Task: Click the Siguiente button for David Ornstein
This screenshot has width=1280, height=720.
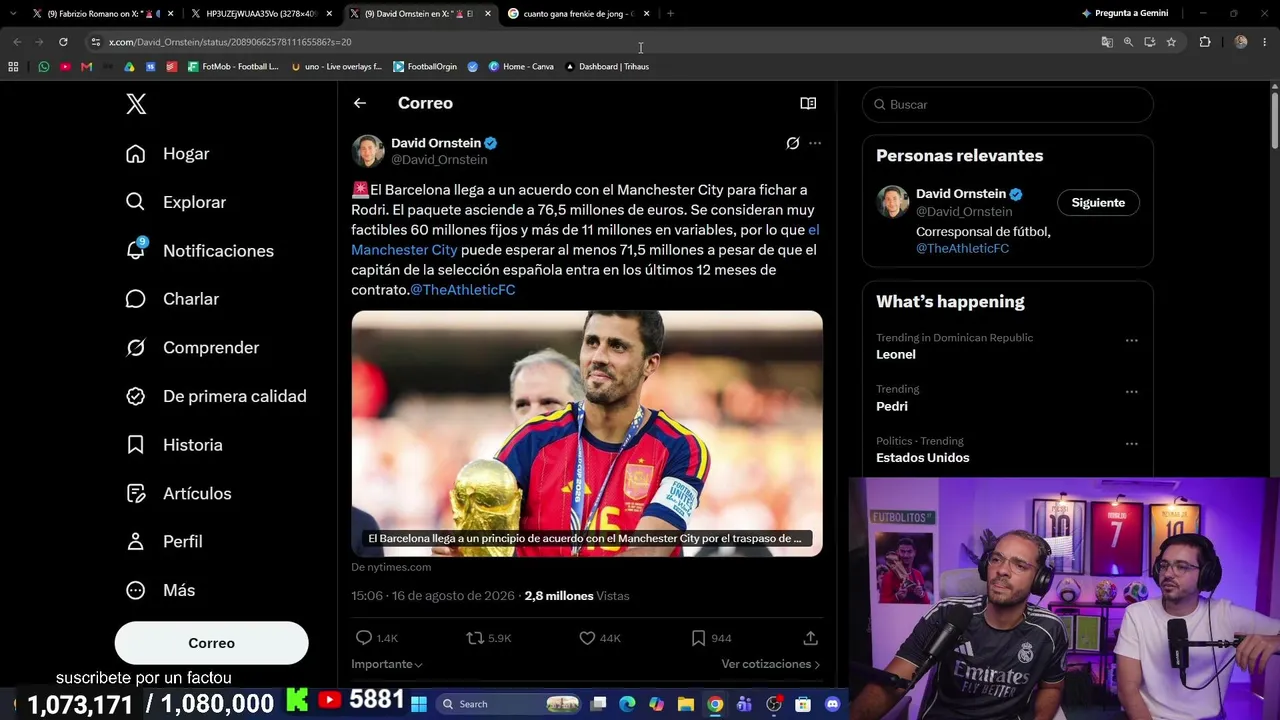Action: pos(1098,203)
